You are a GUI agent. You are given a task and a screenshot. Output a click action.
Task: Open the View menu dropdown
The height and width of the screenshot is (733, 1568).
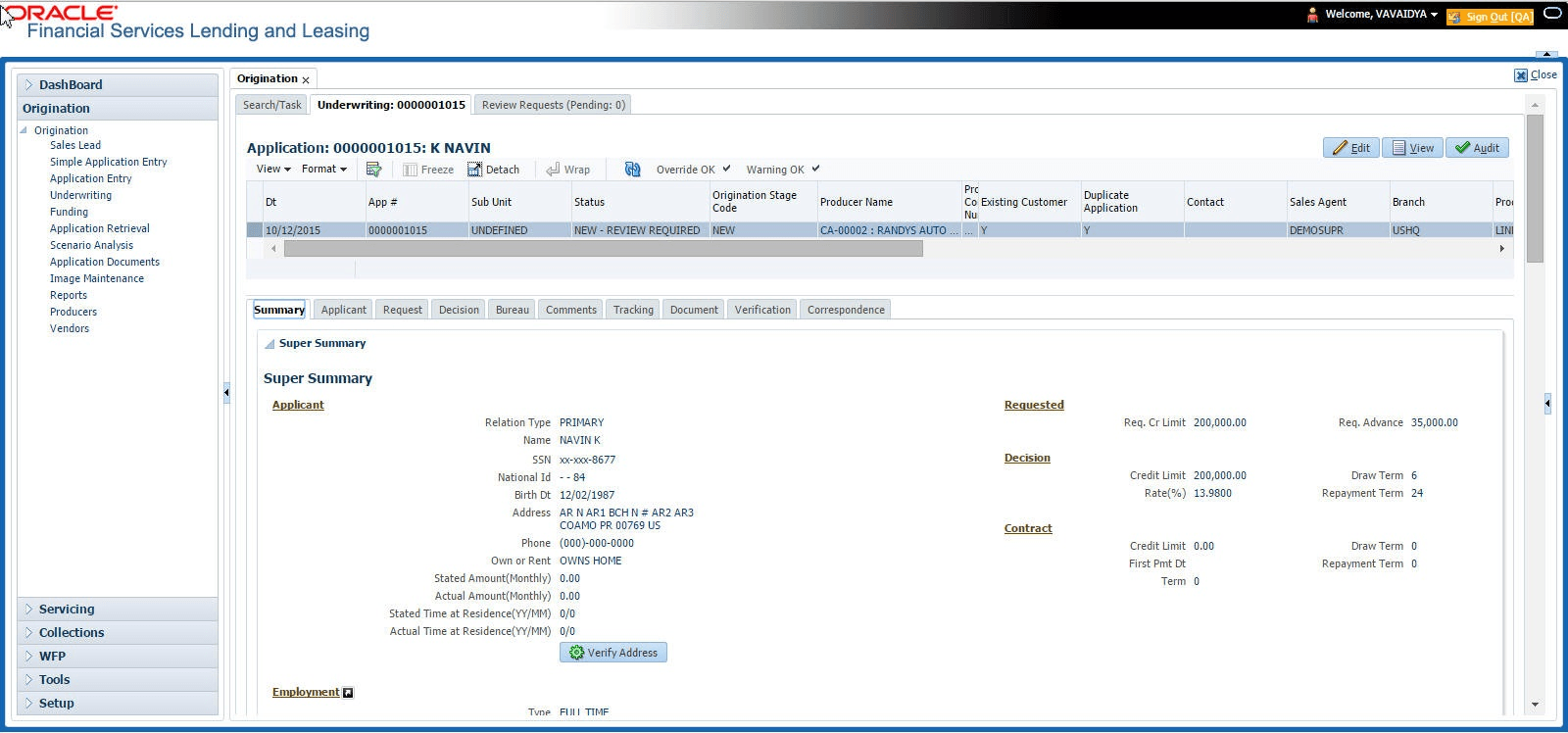tap(273, 169)
